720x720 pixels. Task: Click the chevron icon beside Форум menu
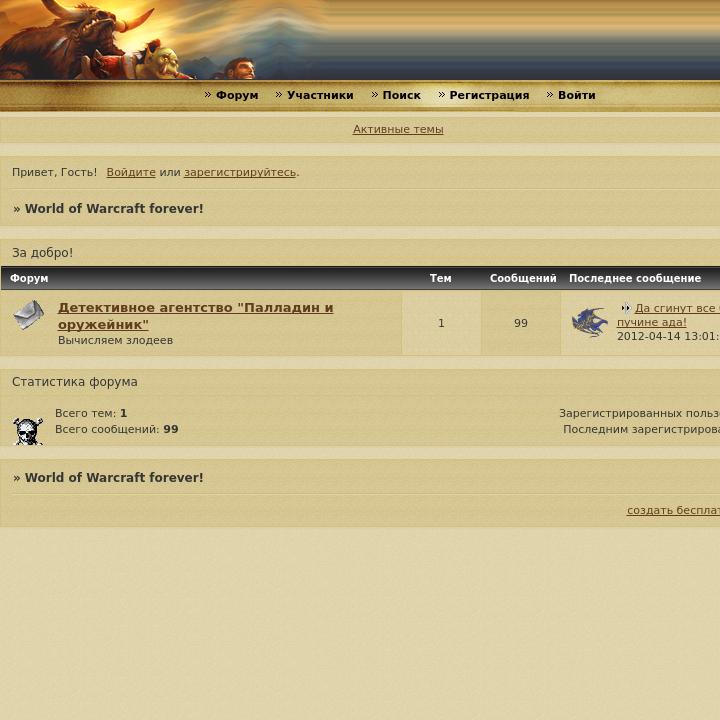(208, 95)
